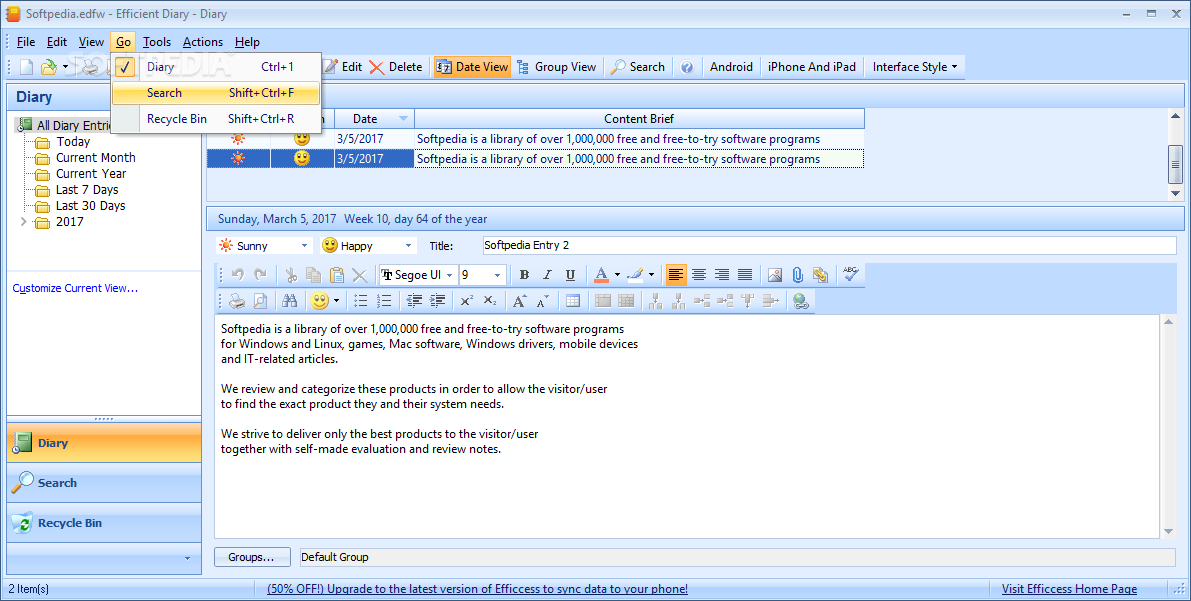This screenshot has width=1191, height=601.
Task: Choose Recycle Bin in the Go menu
Action: 216,119
